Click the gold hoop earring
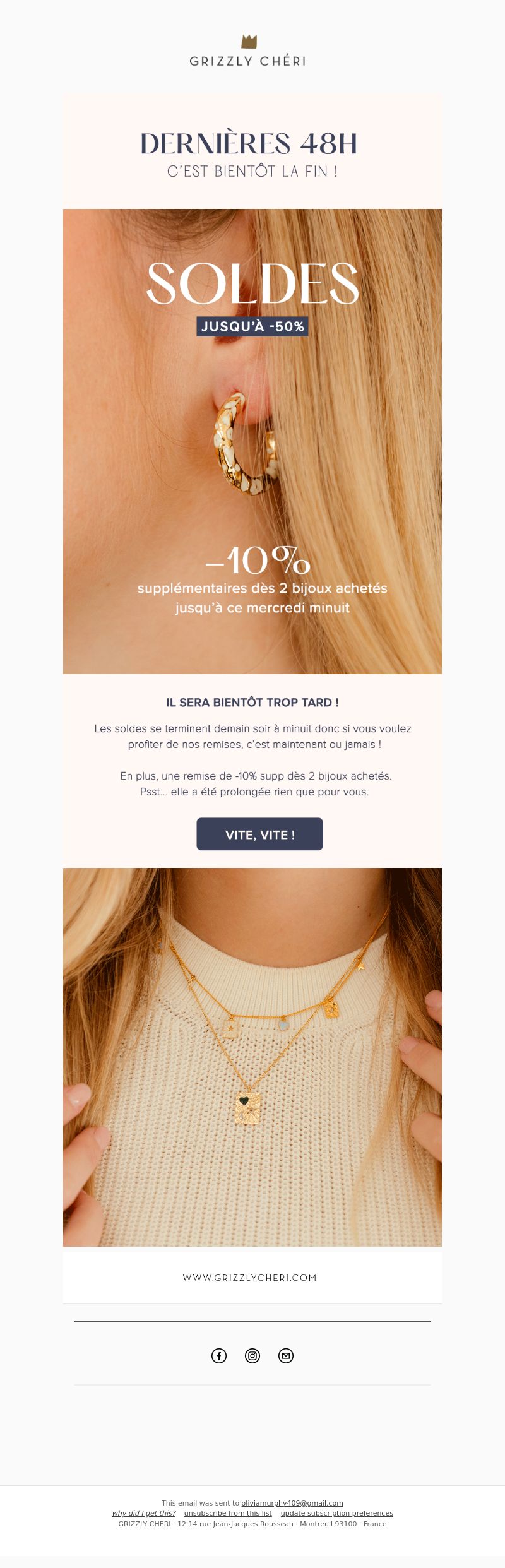This screenshot has height=1568, width=505. [x=245, y=443]
